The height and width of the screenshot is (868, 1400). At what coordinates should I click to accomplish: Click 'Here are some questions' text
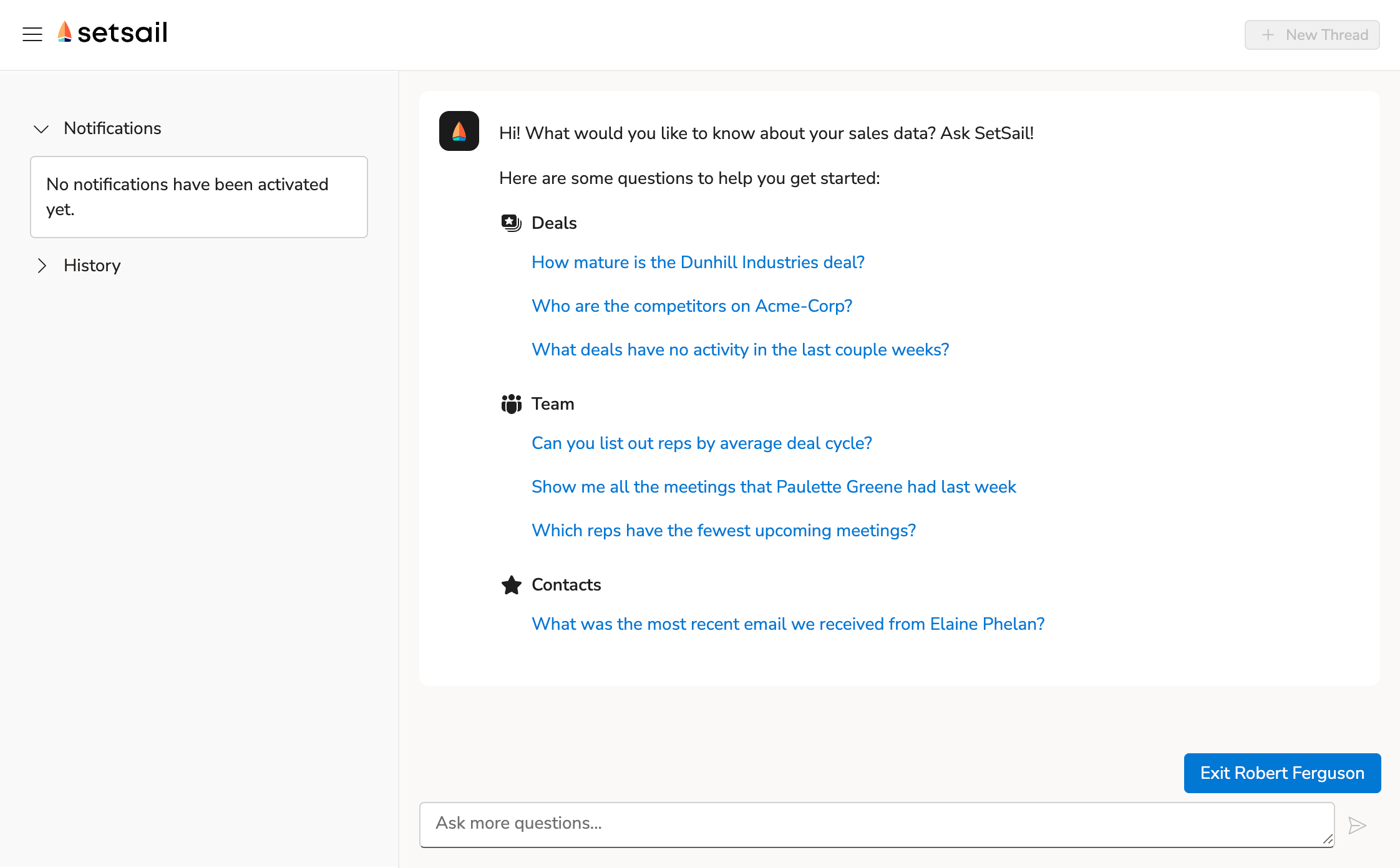689,178
